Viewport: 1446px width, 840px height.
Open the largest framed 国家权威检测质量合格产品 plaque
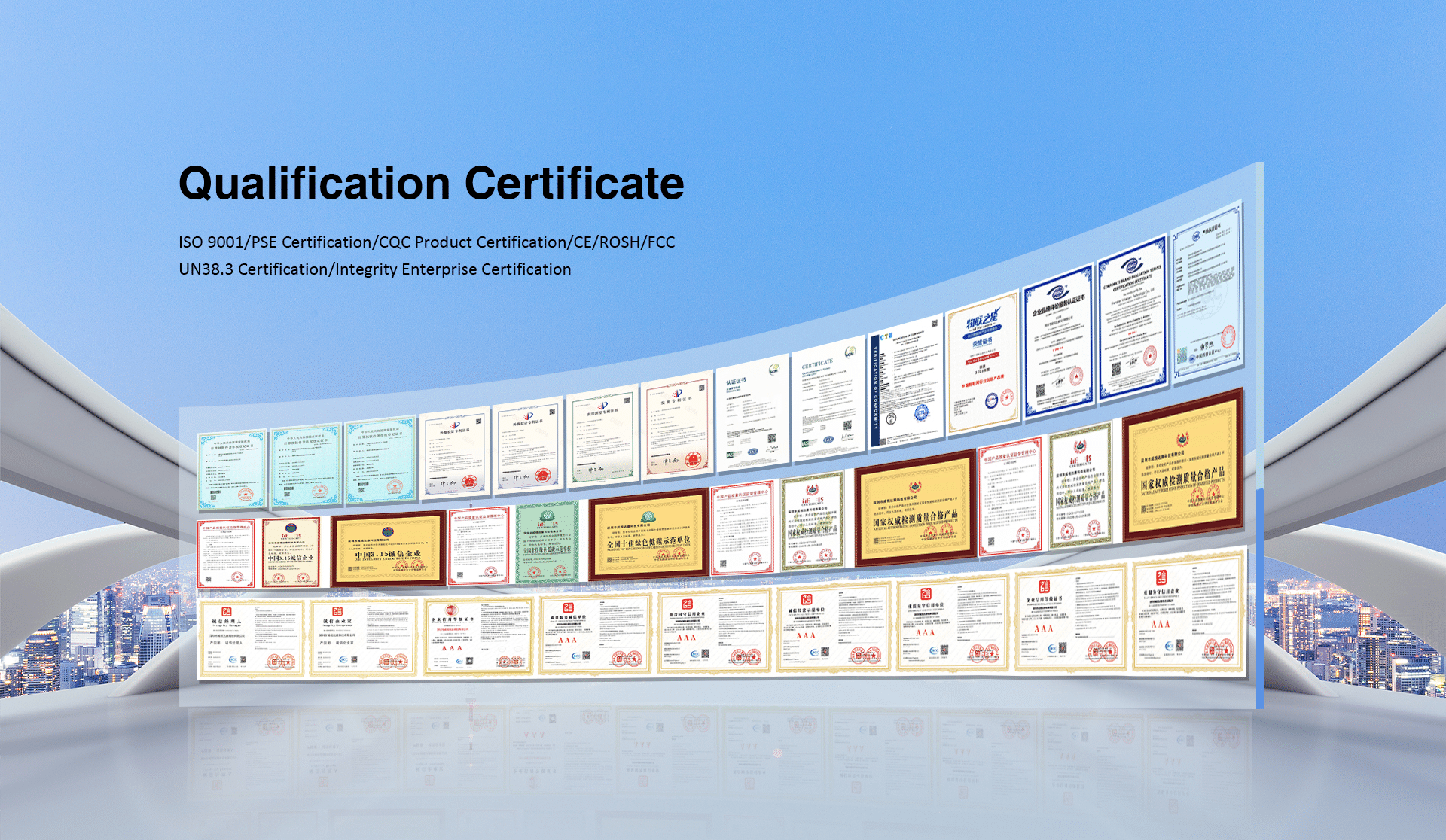1182,465
